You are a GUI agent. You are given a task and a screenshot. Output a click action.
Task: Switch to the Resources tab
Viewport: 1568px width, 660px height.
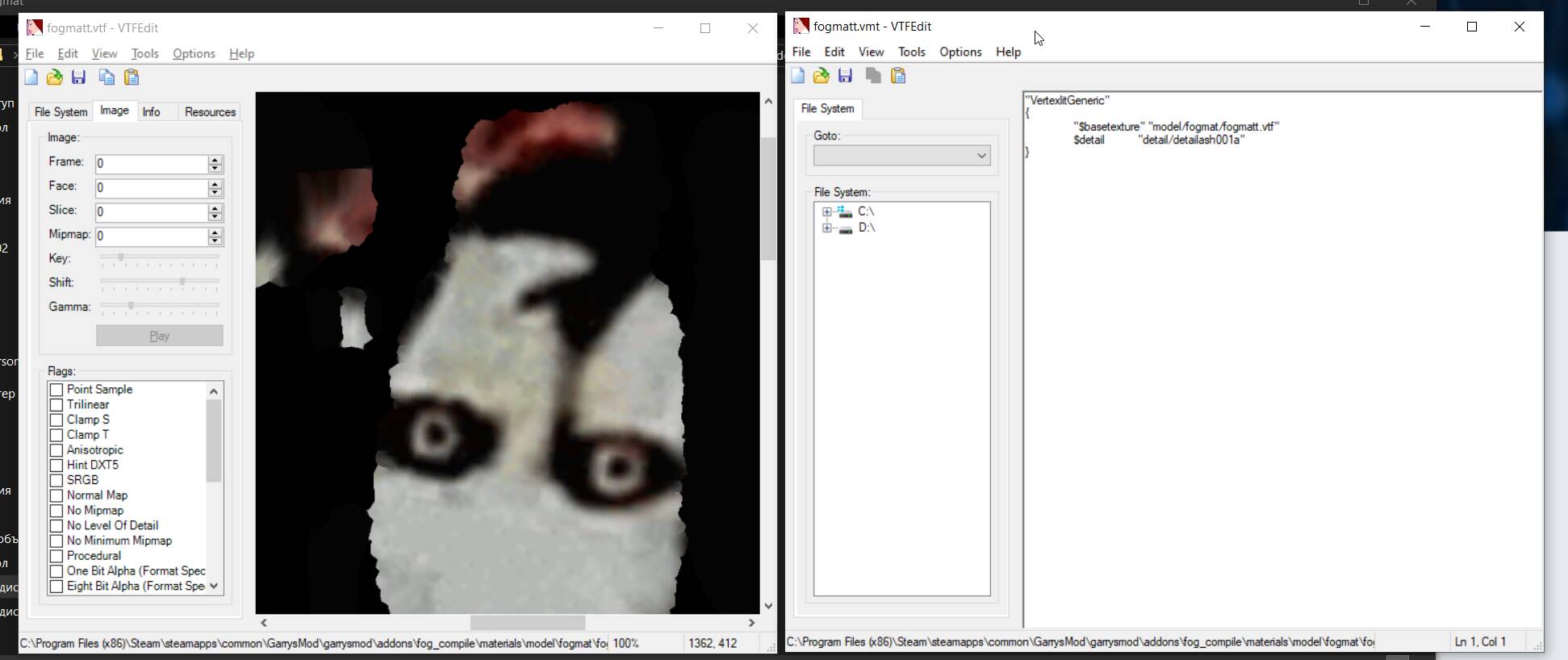(210, 112)
